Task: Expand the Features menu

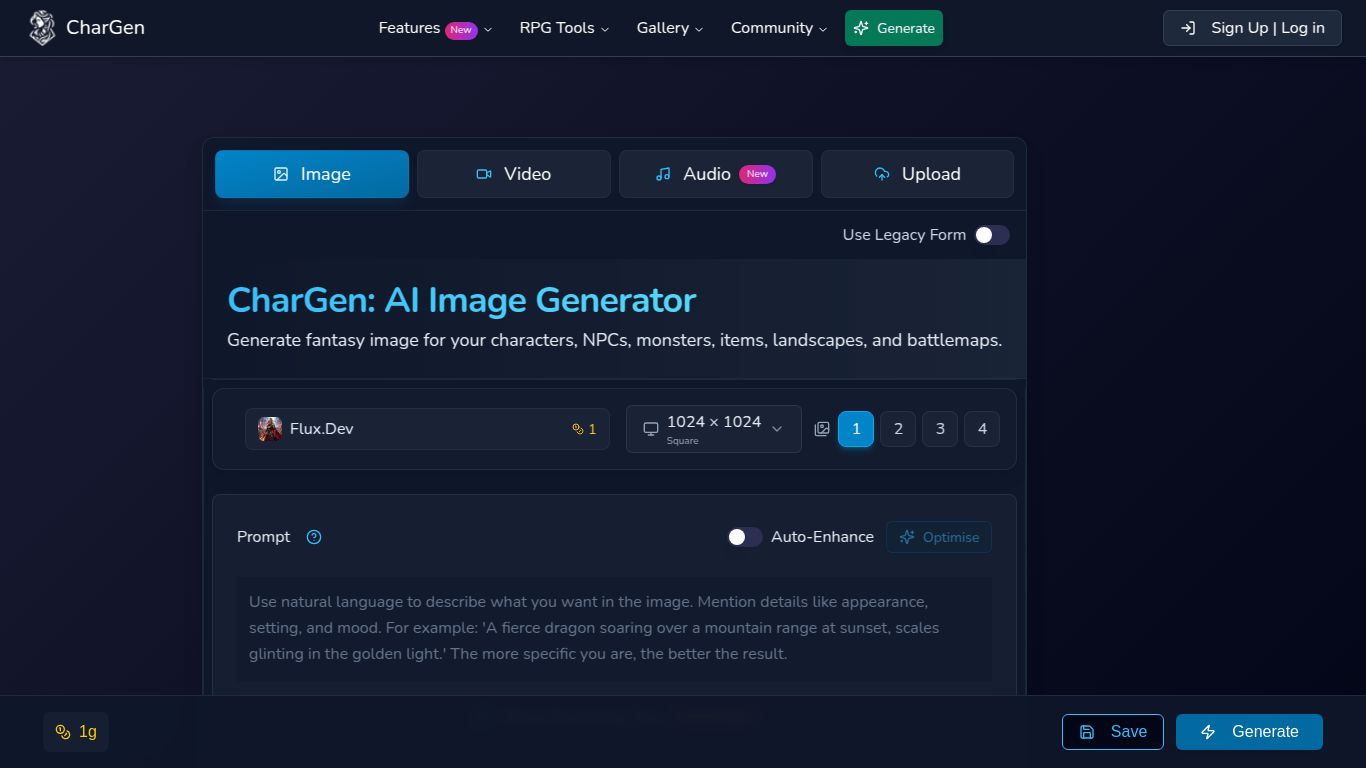Action: click(x=433, y=28)
